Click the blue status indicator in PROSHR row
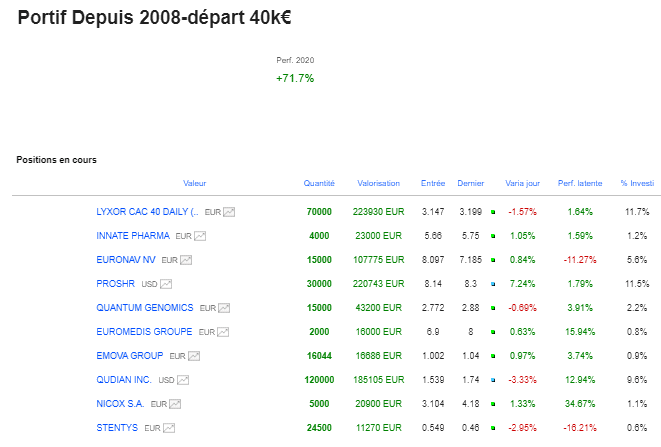The width and height of the screenshot is (661, 447). pos(493,284)
